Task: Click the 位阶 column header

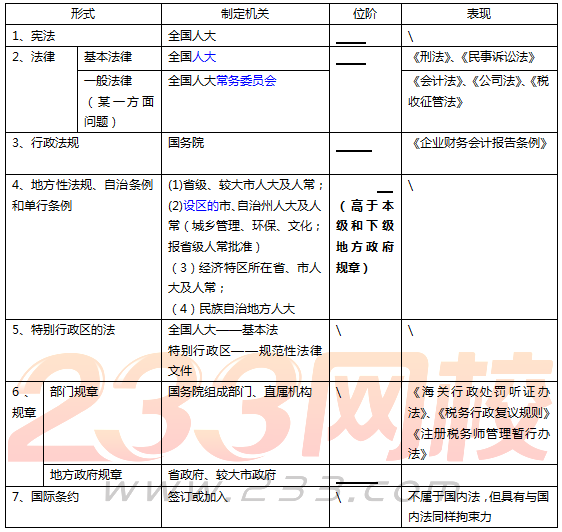Action: [365, 14]
